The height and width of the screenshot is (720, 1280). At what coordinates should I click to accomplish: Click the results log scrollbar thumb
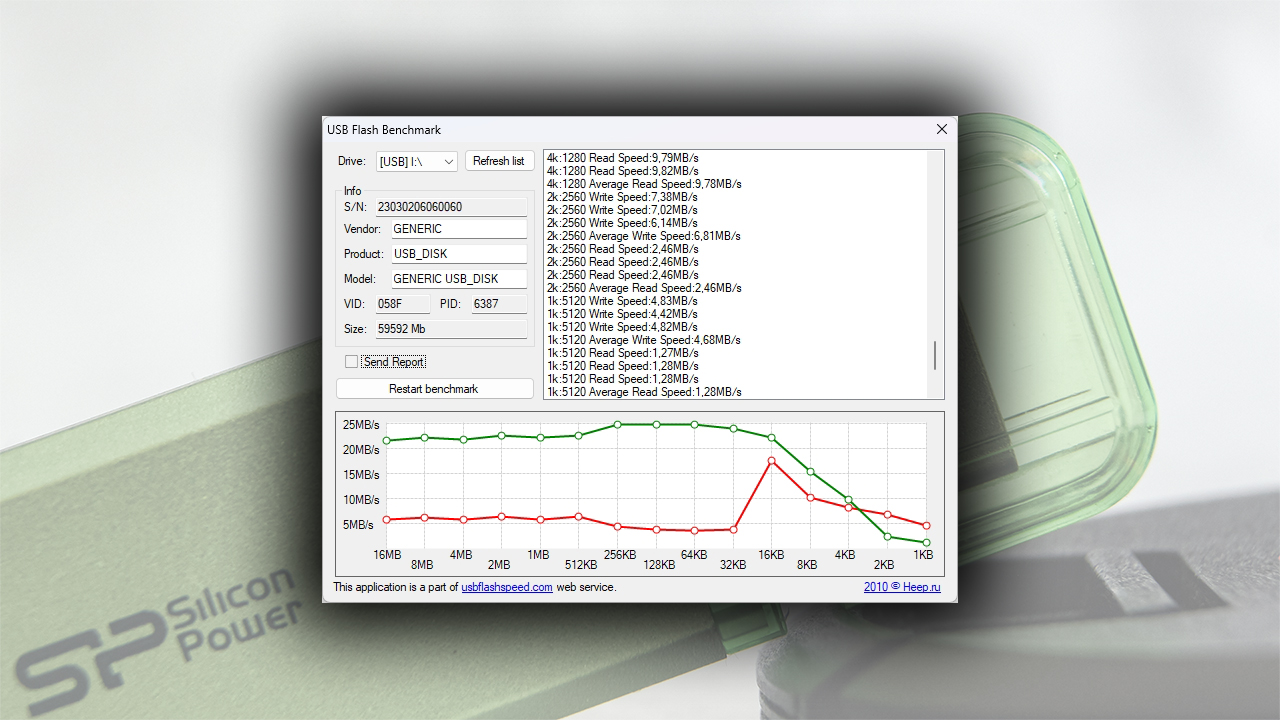pyautogui.click(x=935, y=355)
